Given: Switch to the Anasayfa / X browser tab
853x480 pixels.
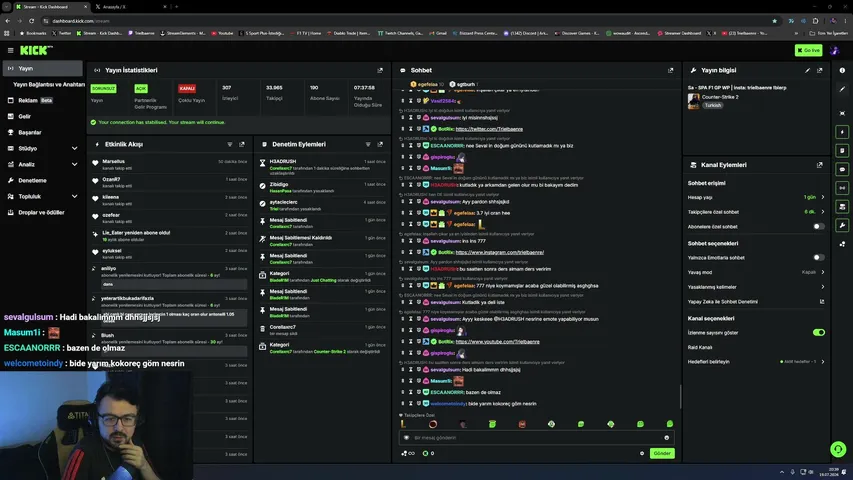Looking at the screenshot, I should point(129,7).
